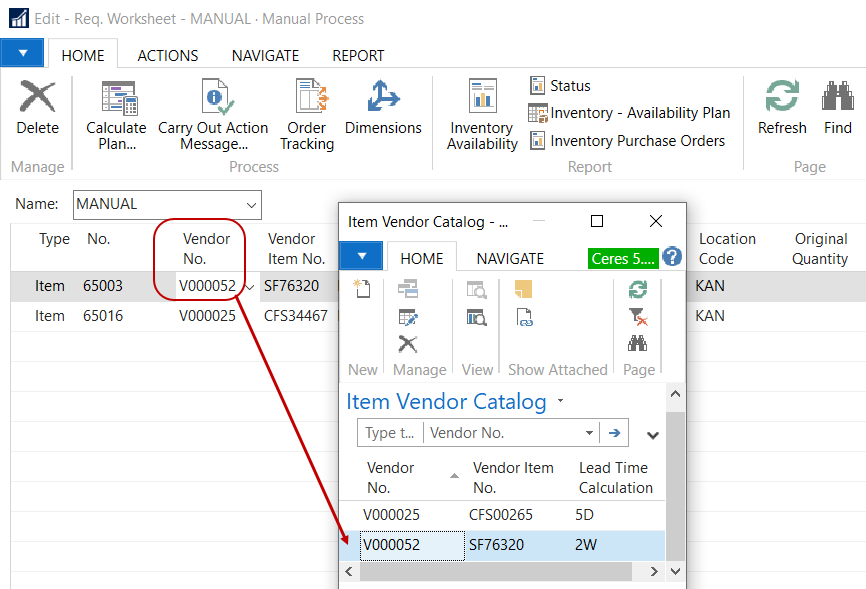
Task: Expand the Name MANUAL dropdown
Action: [250, 205]
